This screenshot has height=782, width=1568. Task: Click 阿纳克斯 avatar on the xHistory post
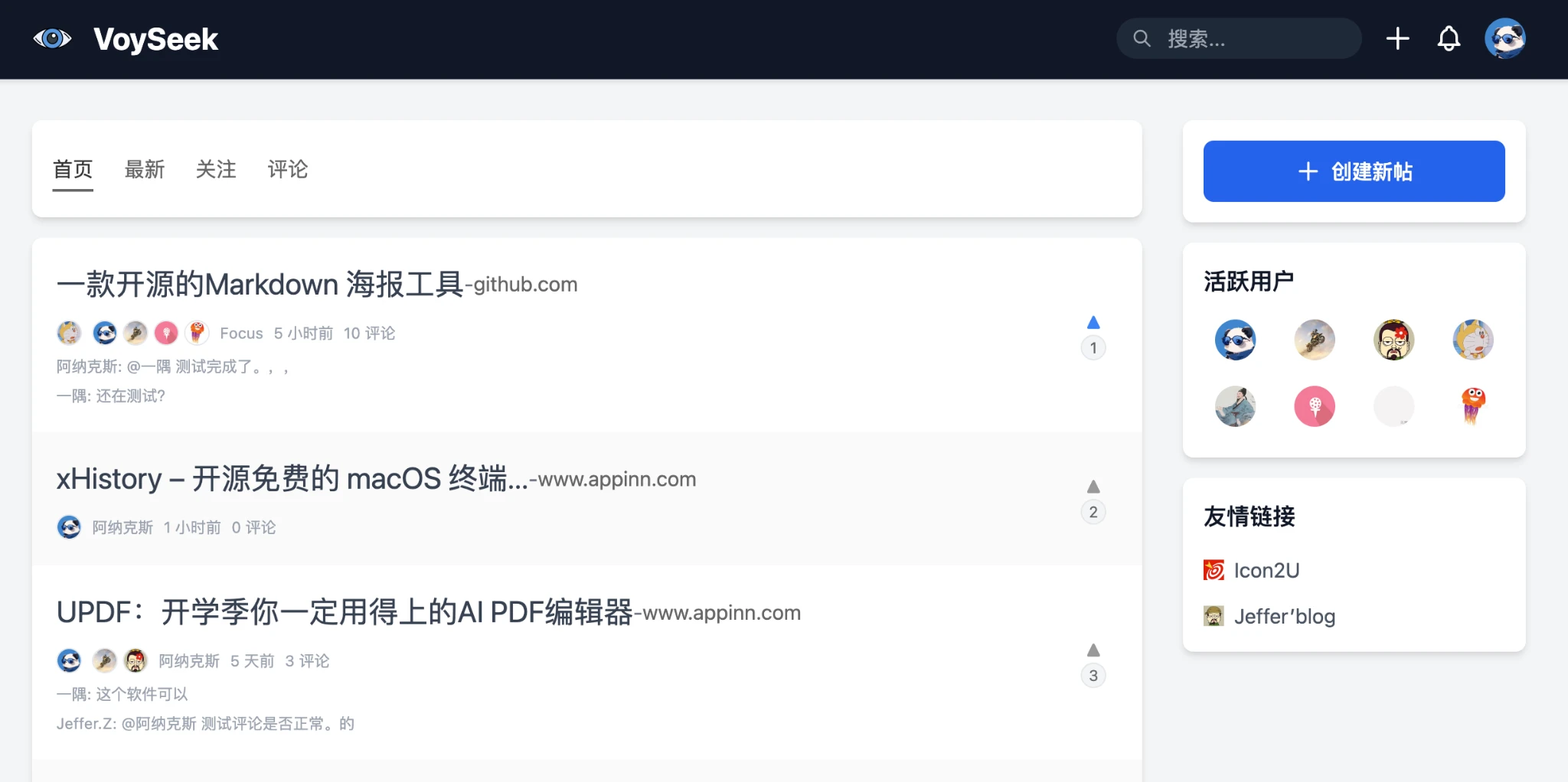[69, 527]
